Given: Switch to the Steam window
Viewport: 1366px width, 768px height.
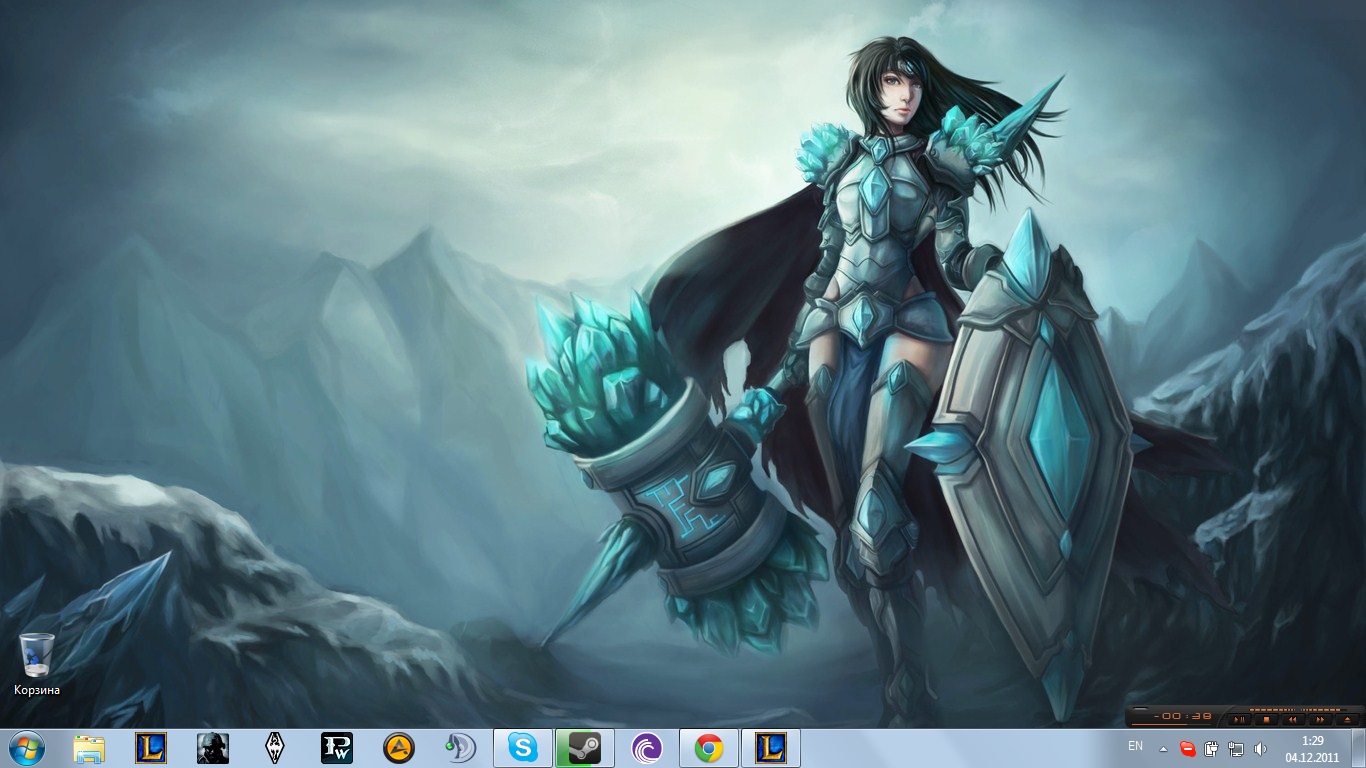Looking at the screenshot, I should pyautogui.click(x=585, y=748).
